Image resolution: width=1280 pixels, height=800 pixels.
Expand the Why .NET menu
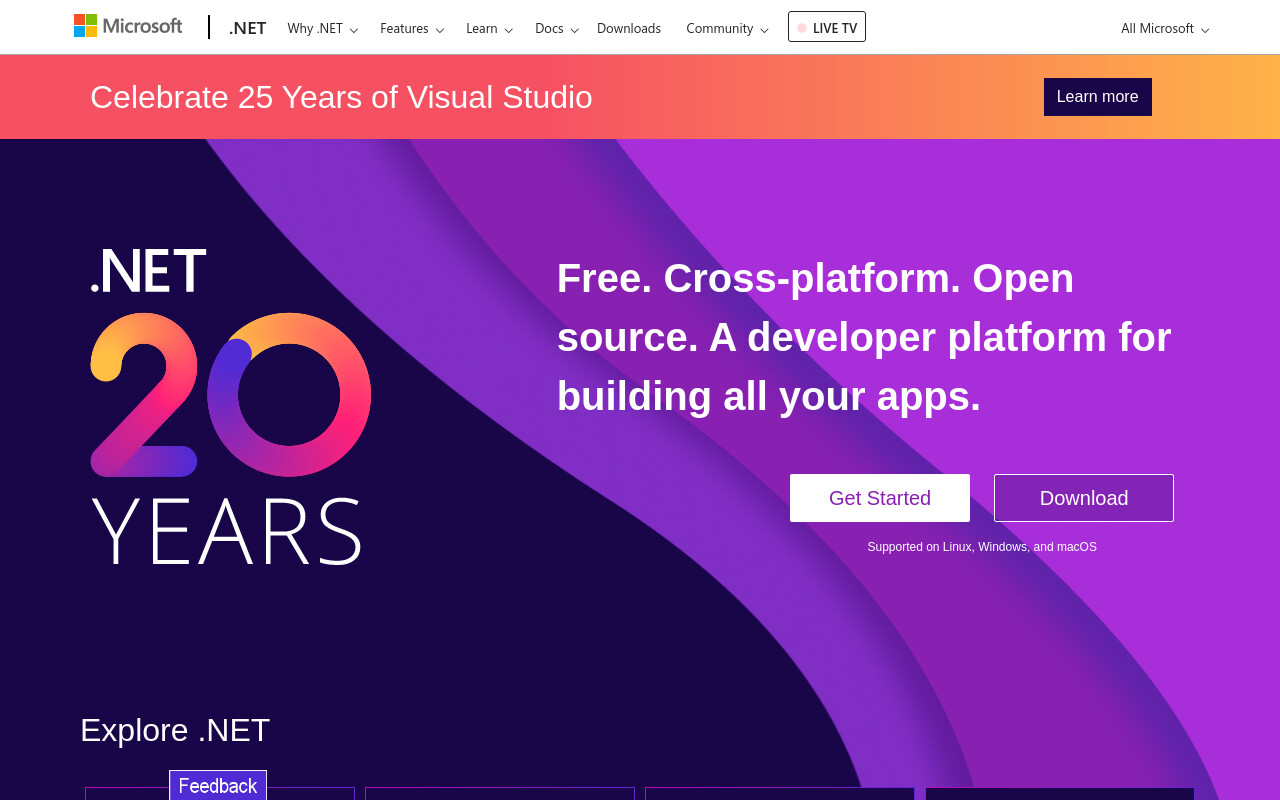coord(322,28)
